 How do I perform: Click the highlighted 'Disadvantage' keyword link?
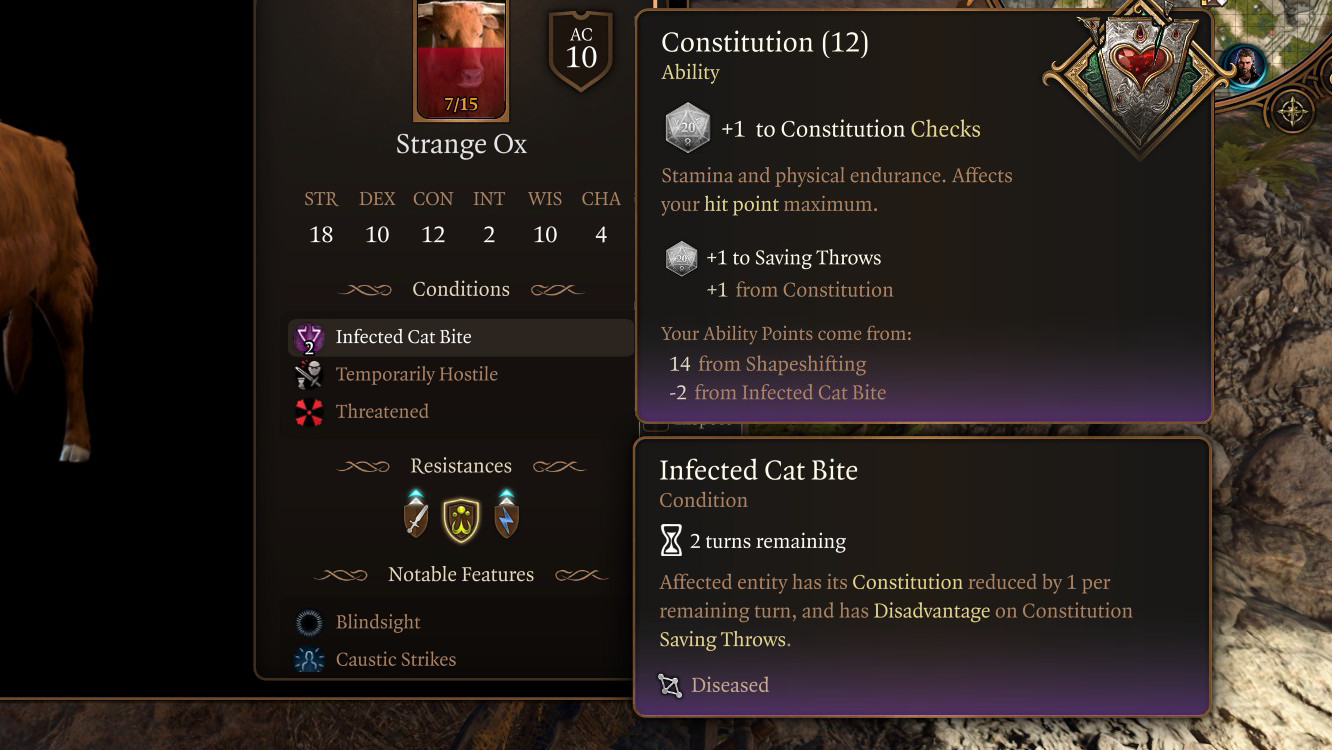point(931,611)
